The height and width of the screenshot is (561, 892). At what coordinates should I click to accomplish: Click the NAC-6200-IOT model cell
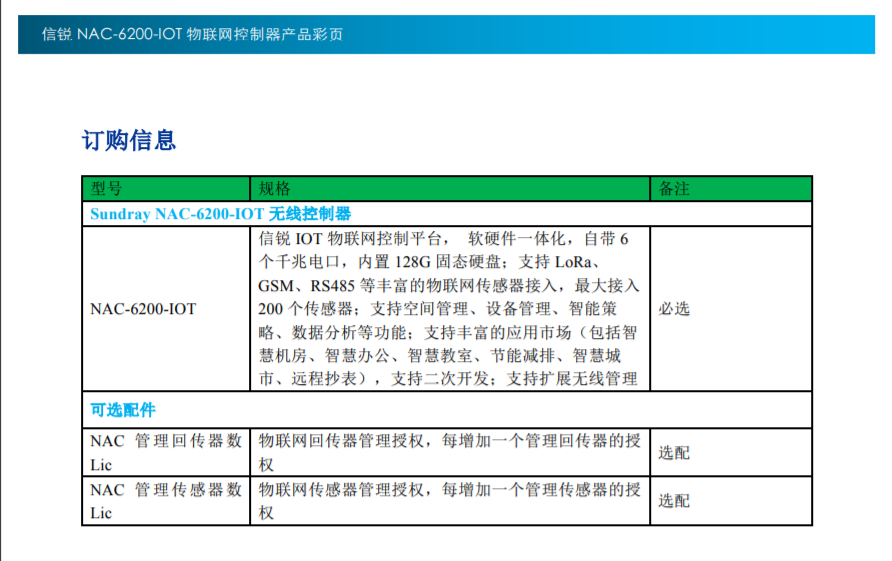point(166,309)
